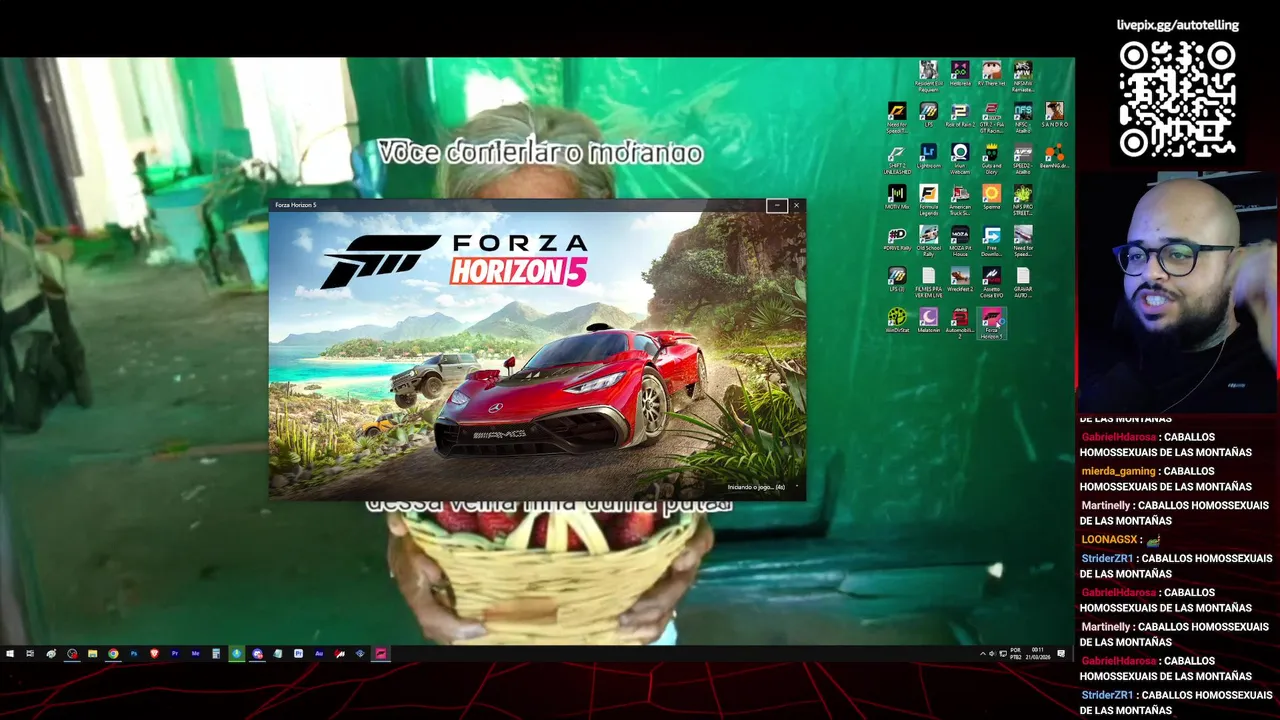Click mierda_gaming's name in the stream chat
Image resolution: width=1280 pixels, height=720 pixels.
click(x=1119, y=471)
